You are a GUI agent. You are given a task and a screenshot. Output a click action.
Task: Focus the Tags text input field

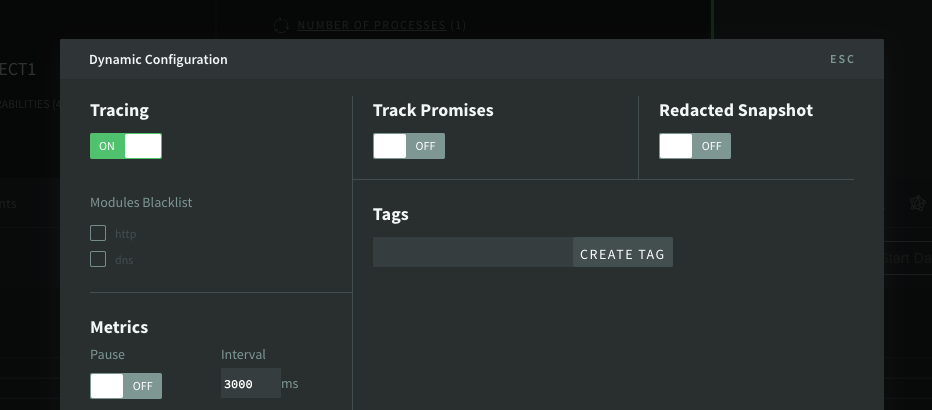(472, 253)
